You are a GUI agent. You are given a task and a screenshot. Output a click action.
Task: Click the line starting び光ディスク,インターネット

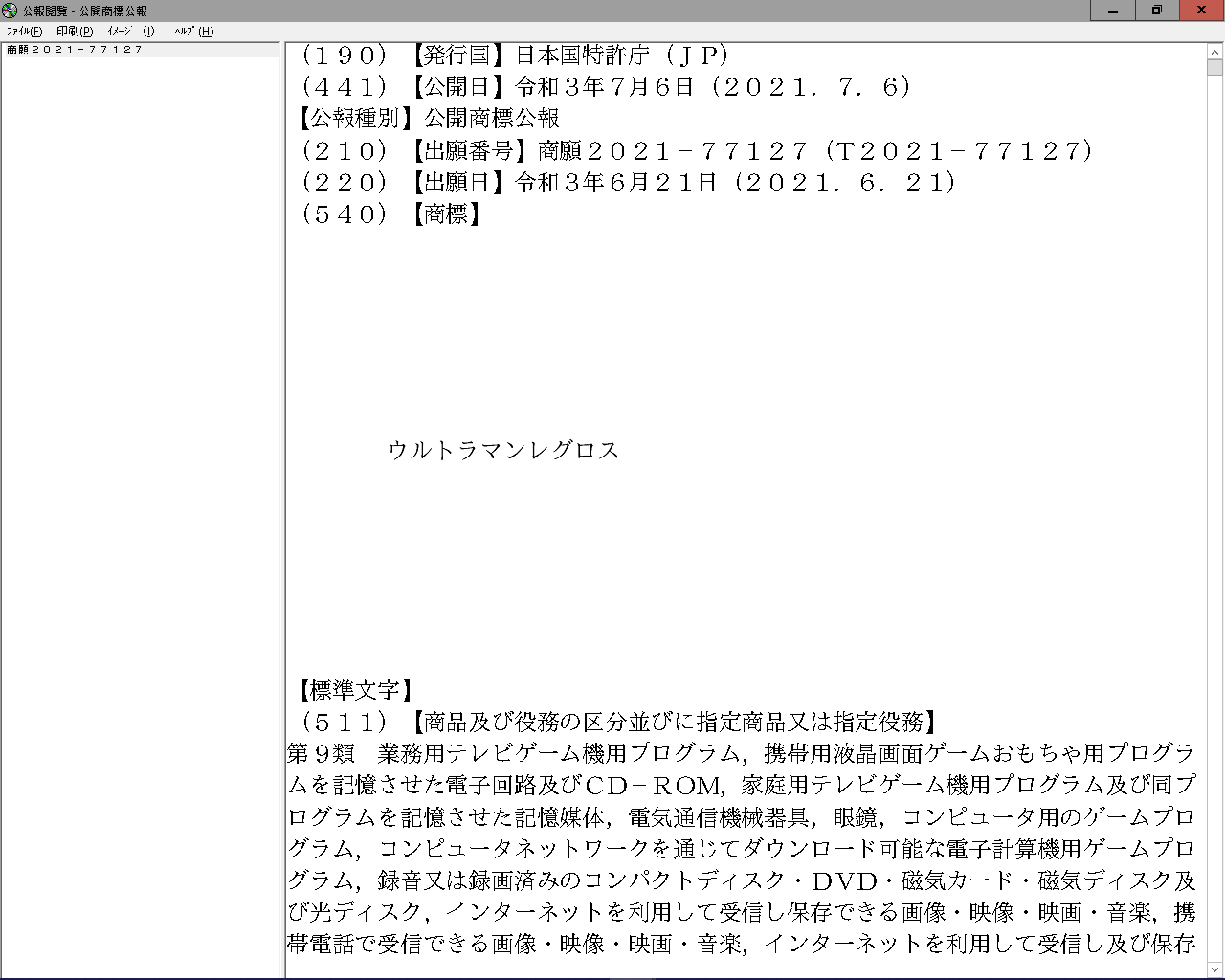[x=742, y=911]
